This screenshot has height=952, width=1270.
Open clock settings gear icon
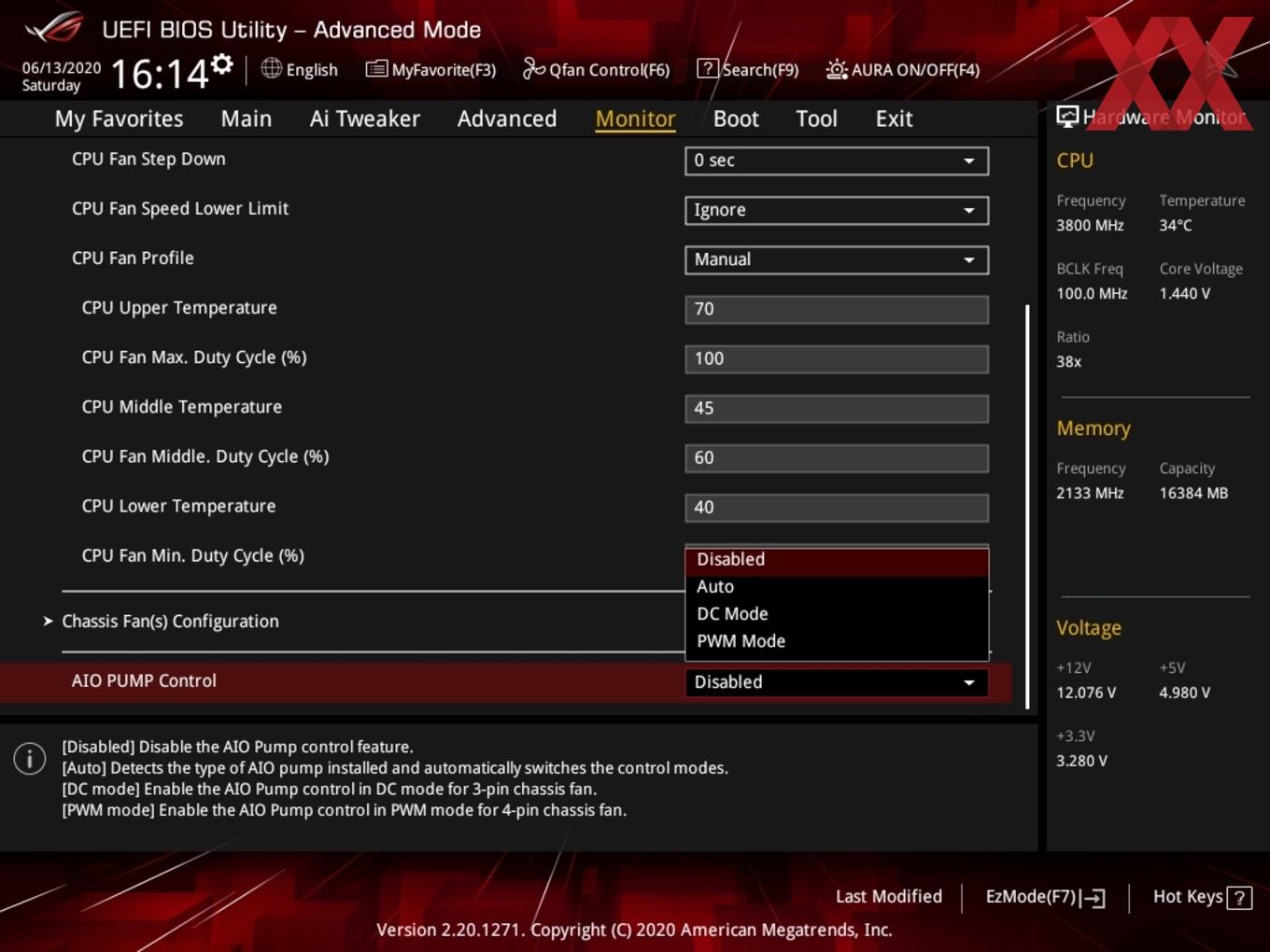pos(222,63)
